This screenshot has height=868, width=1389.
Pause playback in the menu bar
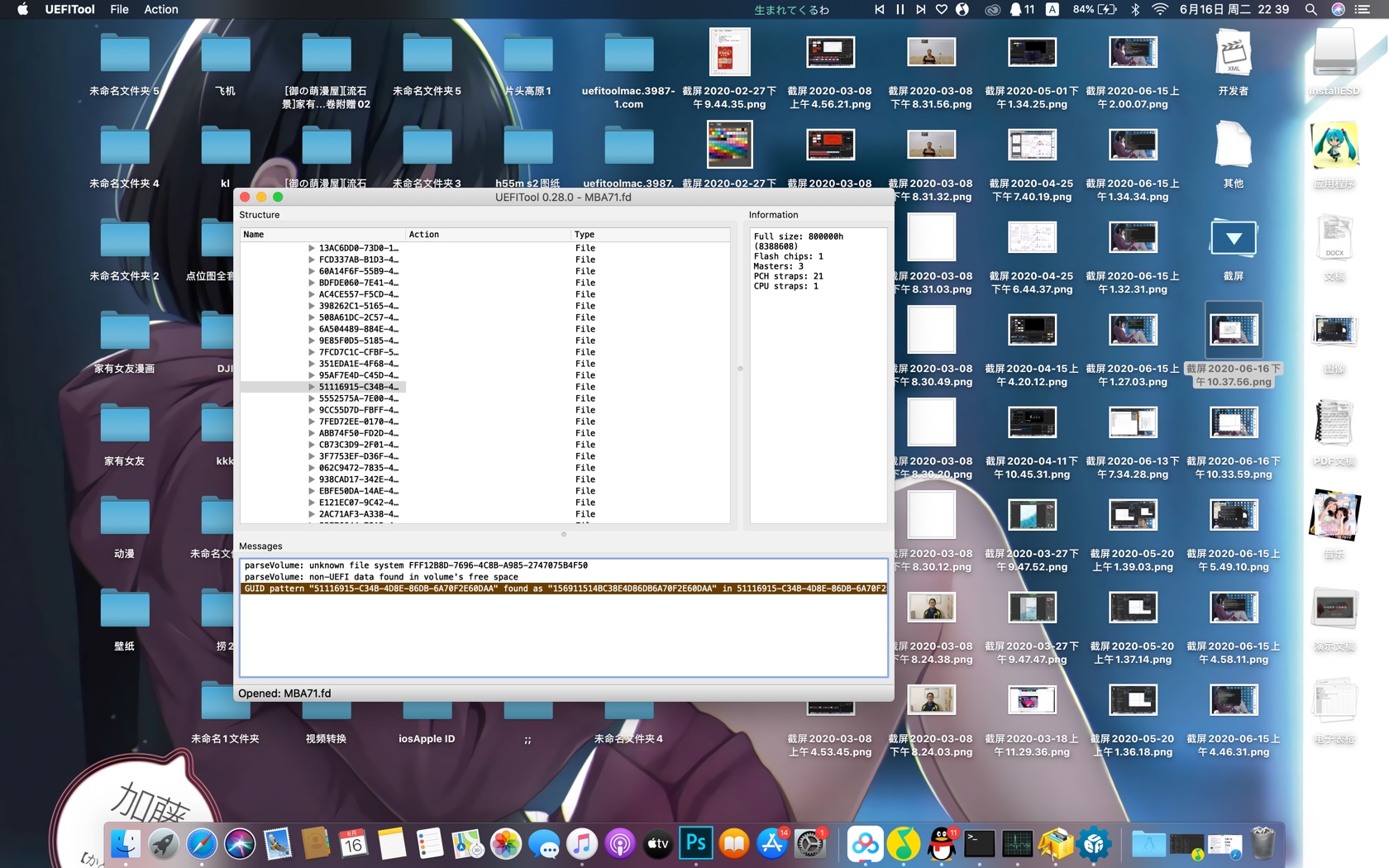click(900, 9)
